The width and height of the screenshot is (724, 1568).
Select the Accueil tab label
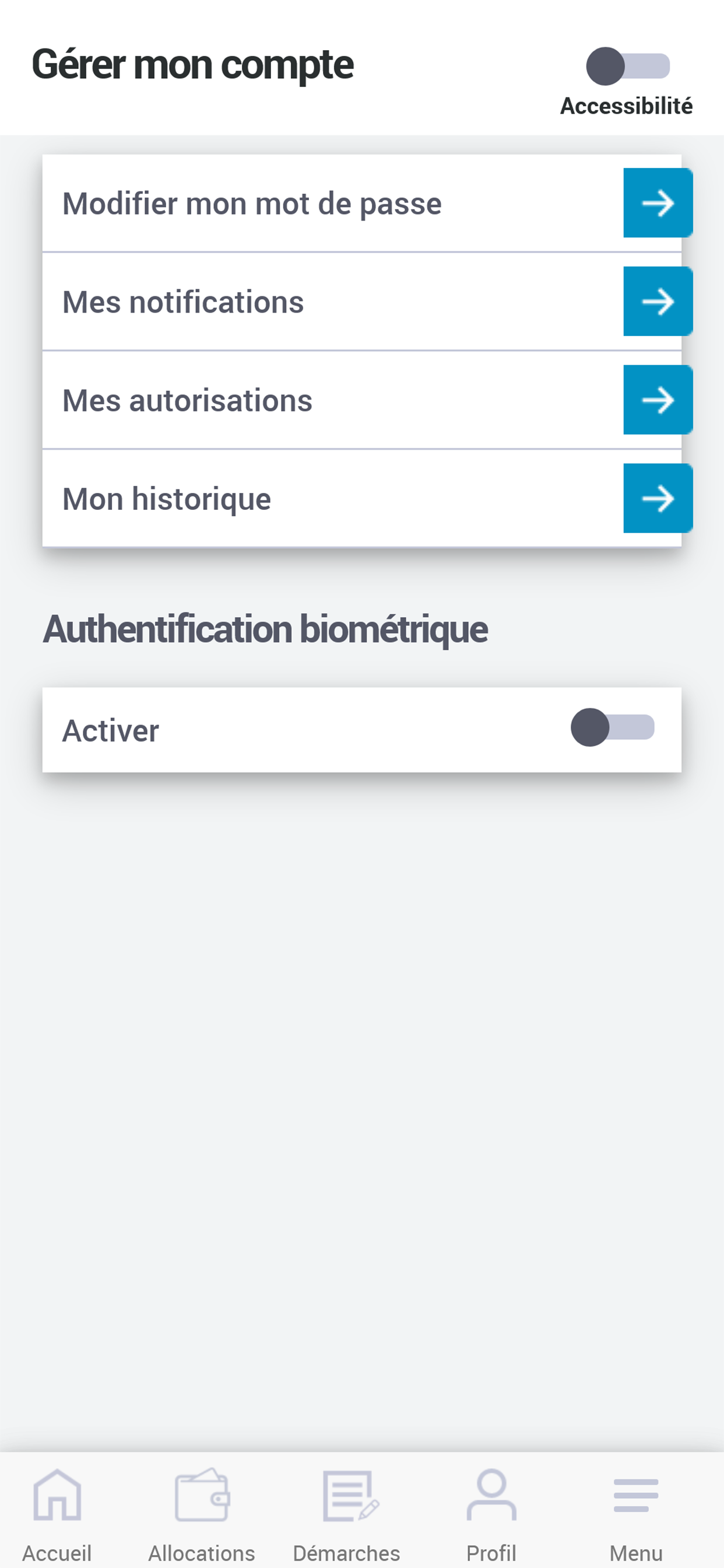[x=57, y=1553]
